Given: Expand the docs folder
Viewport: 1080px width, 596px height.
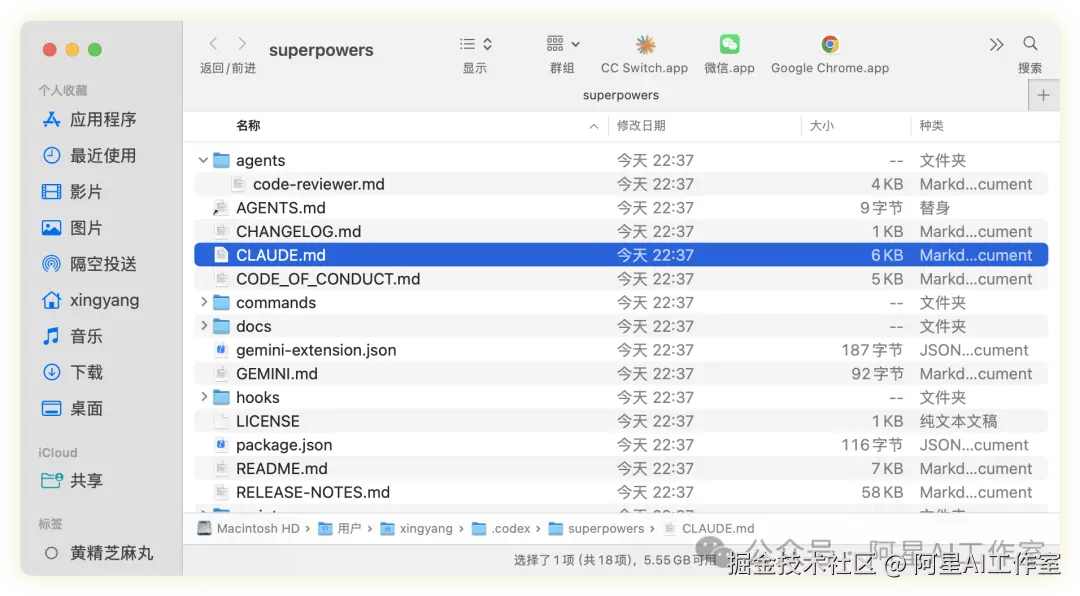Looking at the screenshot, I should (203, 326).
